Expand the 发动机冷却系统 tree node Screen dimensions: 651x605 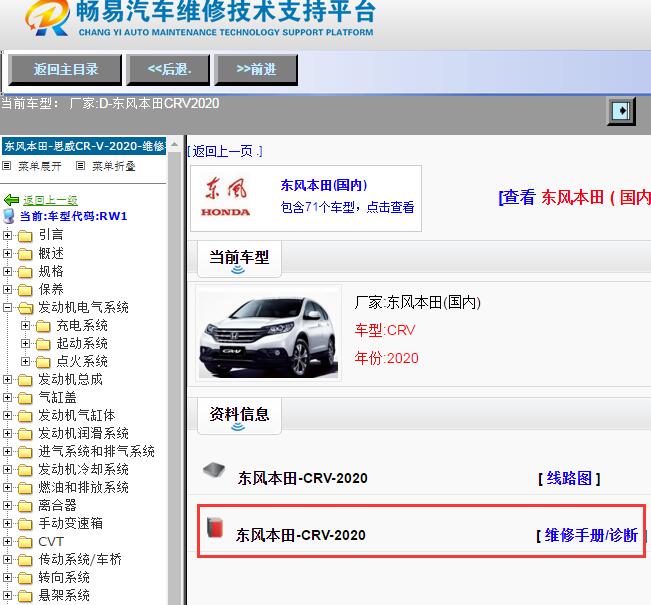point(7,470)
